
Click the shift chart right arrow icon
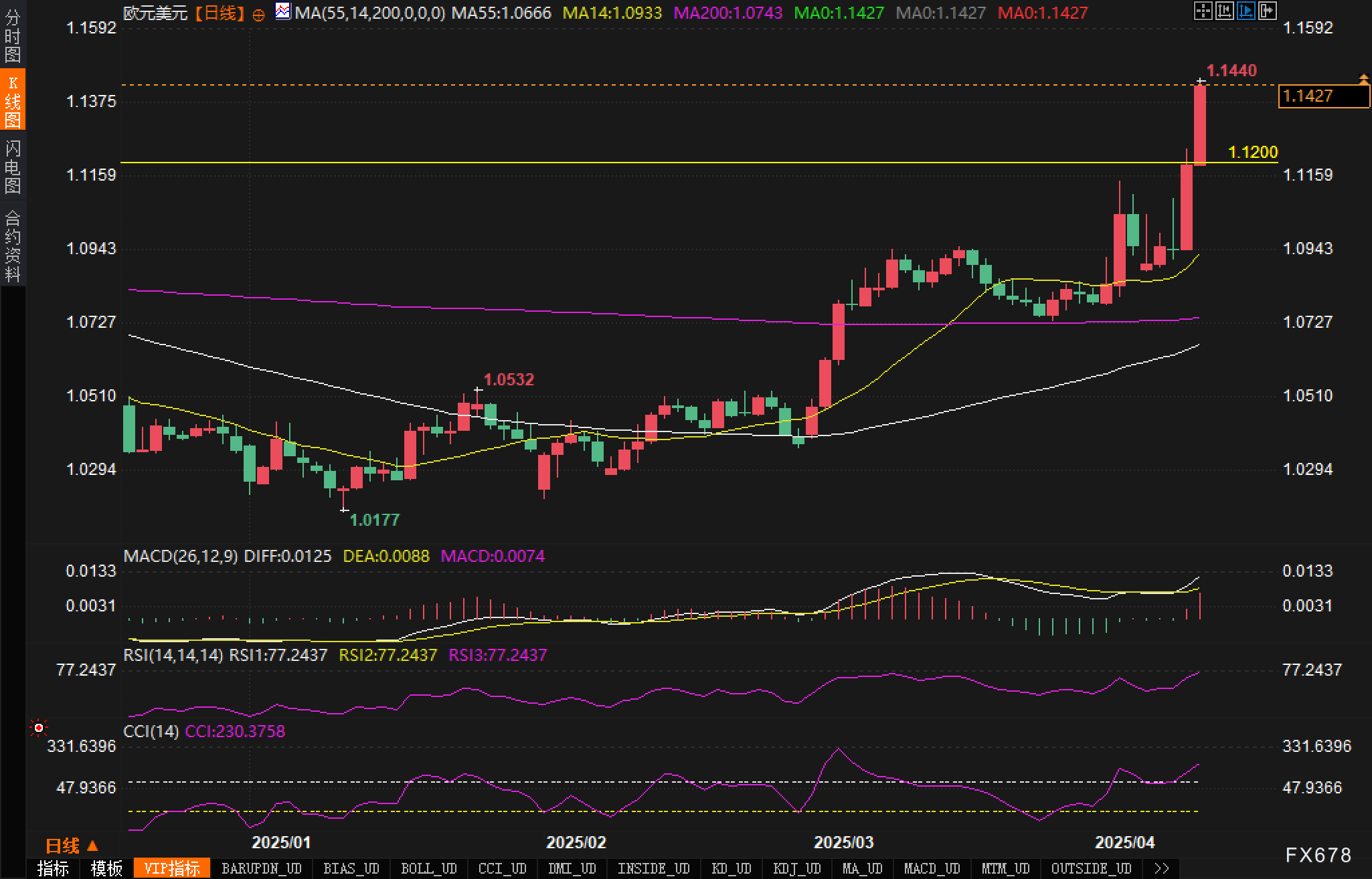click(x=1267, y=11)
